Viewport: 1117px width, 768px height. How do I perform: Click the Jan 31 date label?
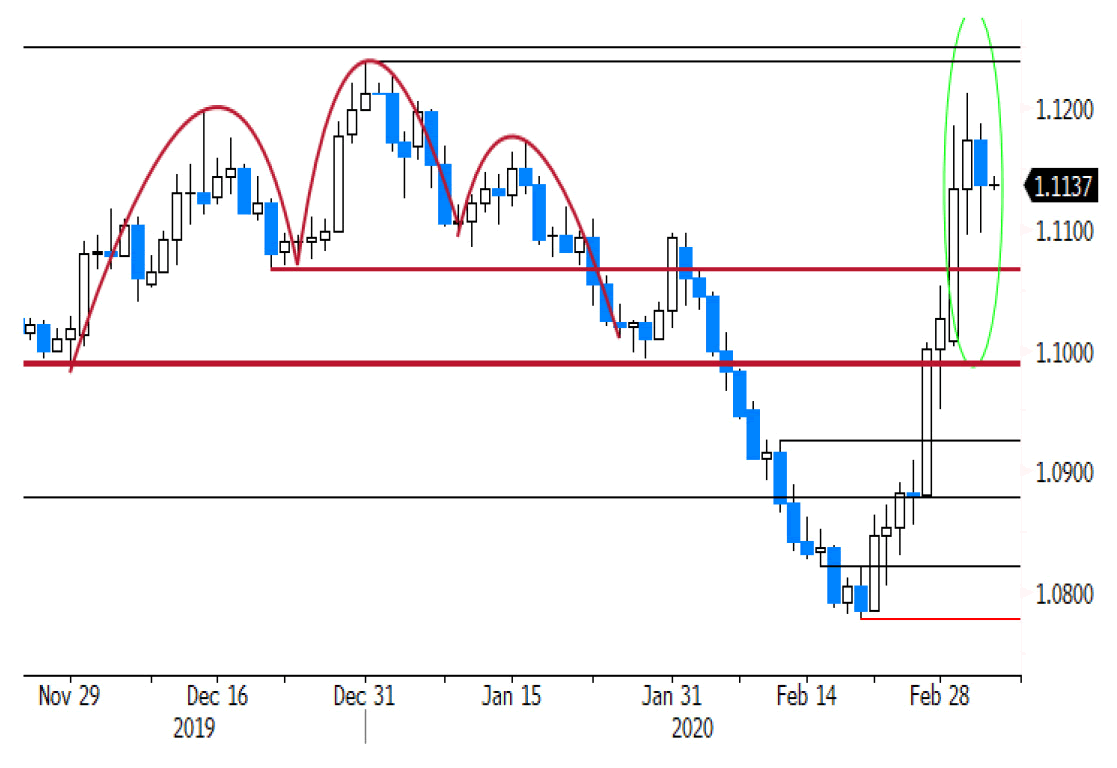click(672, 695)
